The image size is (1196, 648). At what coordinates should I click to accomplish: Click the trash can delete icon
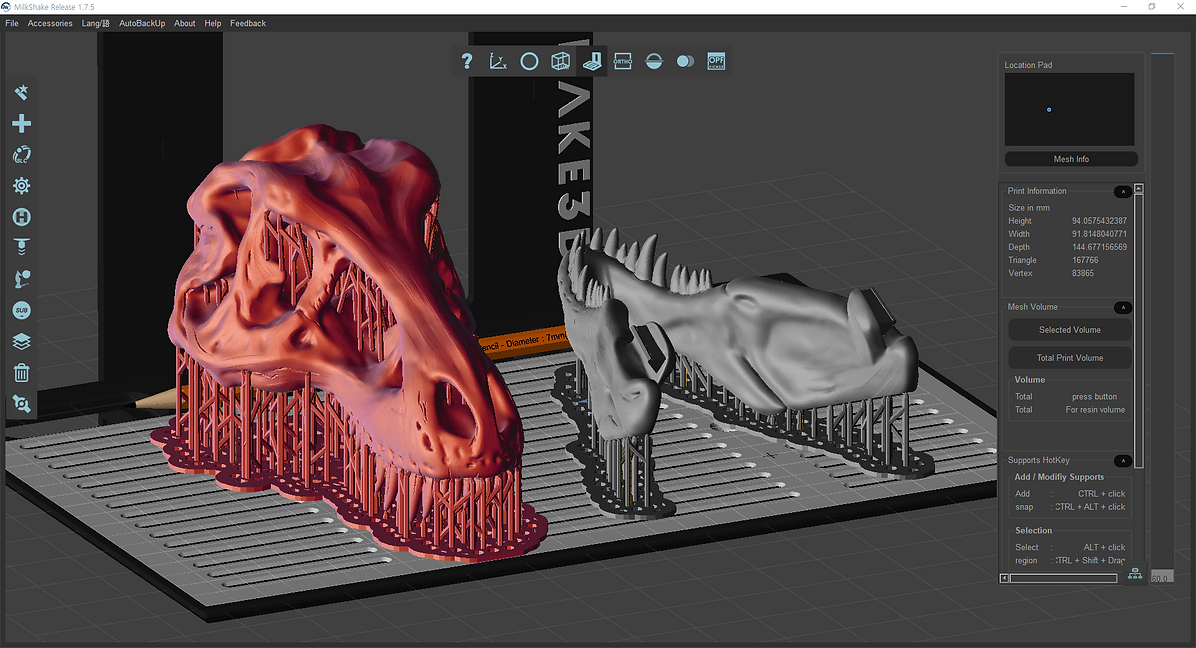tap(21, 373)
